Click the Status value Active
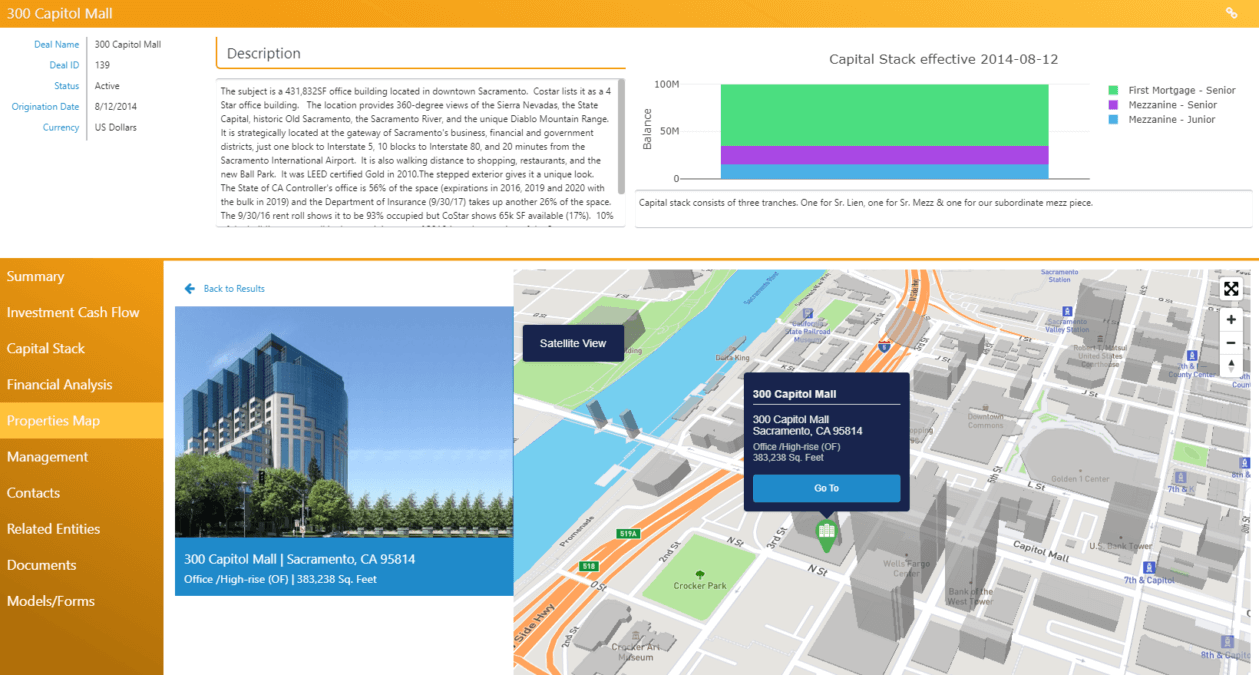Image resolution: width=1259 pixels, height=675 pixels. 107,86
